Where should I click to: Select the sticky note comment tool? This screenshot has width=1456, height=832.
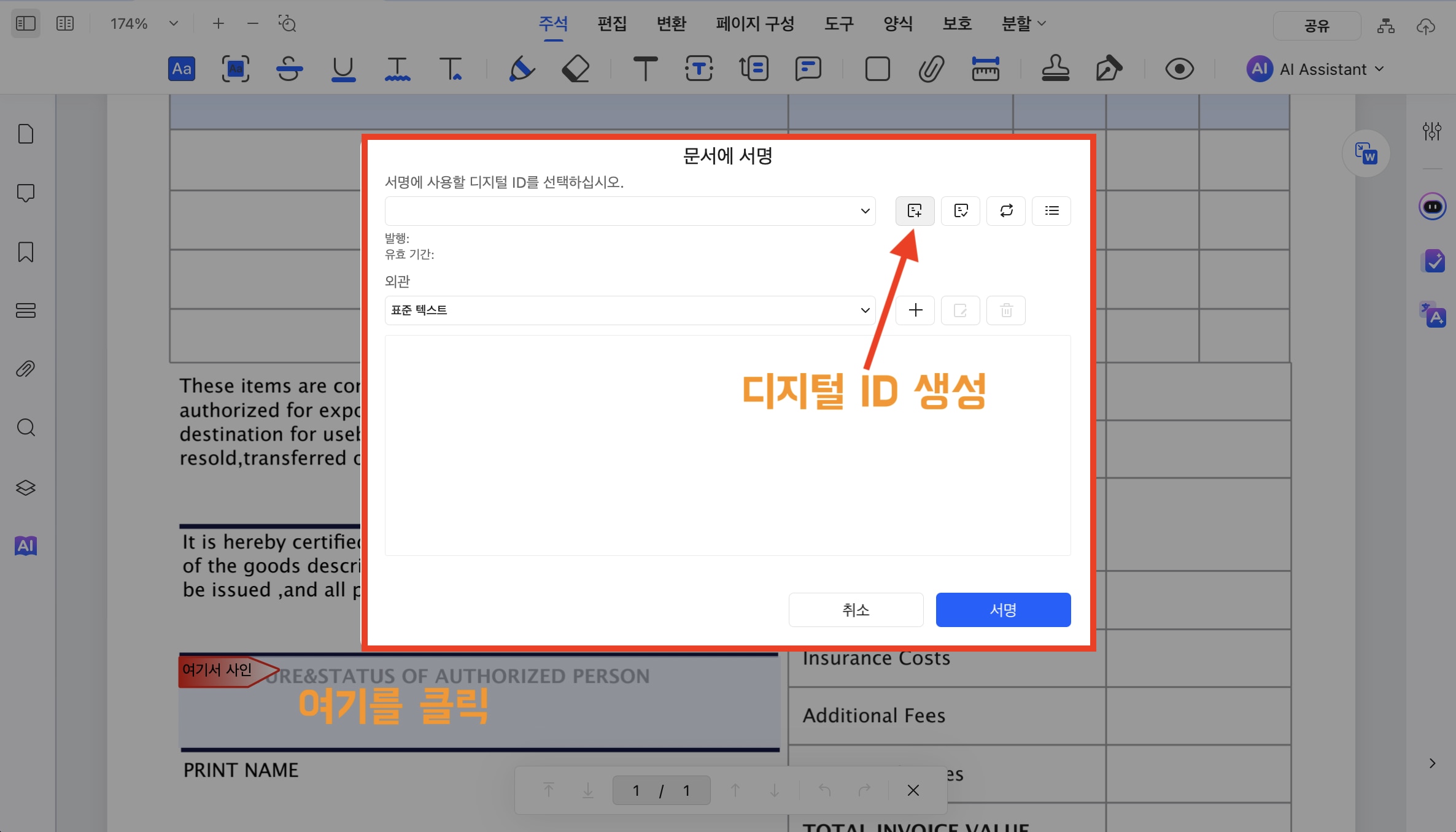pos(808,69)
